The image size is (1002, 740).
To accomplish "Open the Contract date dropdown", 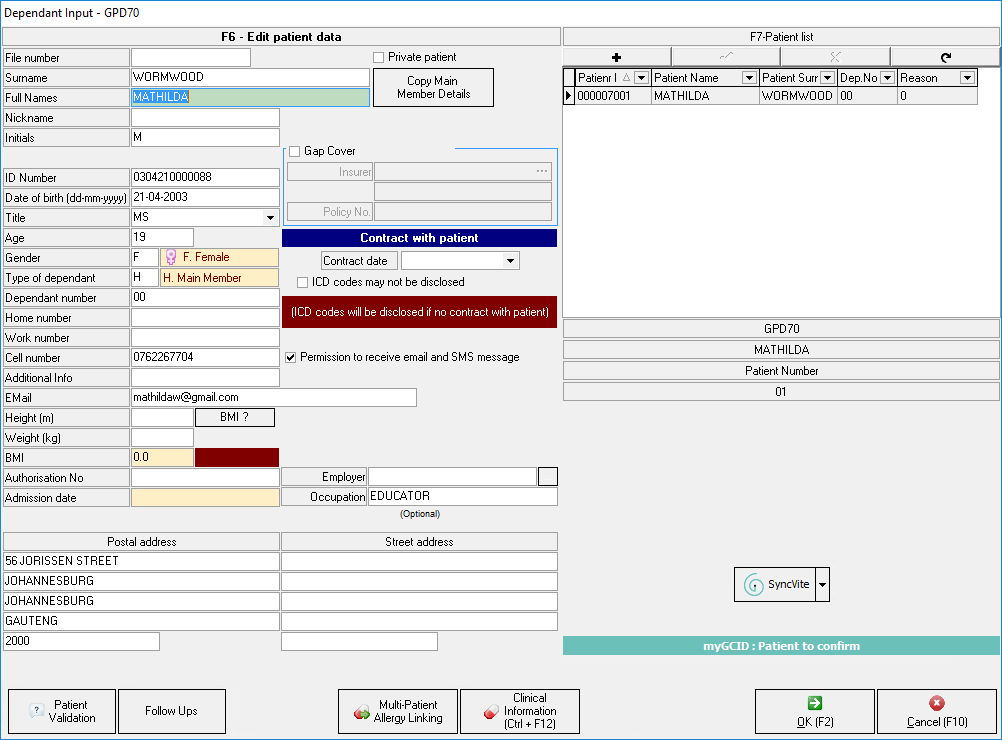I will click(x=510, y=261).
